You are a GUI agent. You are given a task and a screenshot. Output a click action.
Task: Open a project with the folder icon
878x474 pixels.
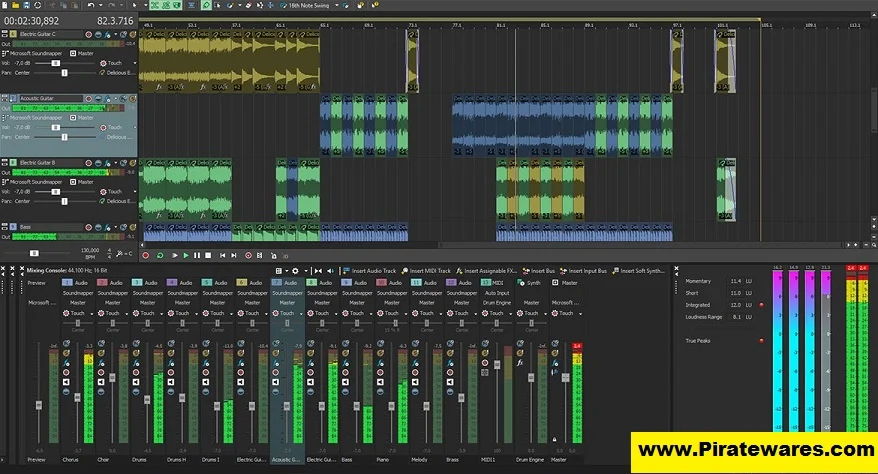tap(16, 5)
